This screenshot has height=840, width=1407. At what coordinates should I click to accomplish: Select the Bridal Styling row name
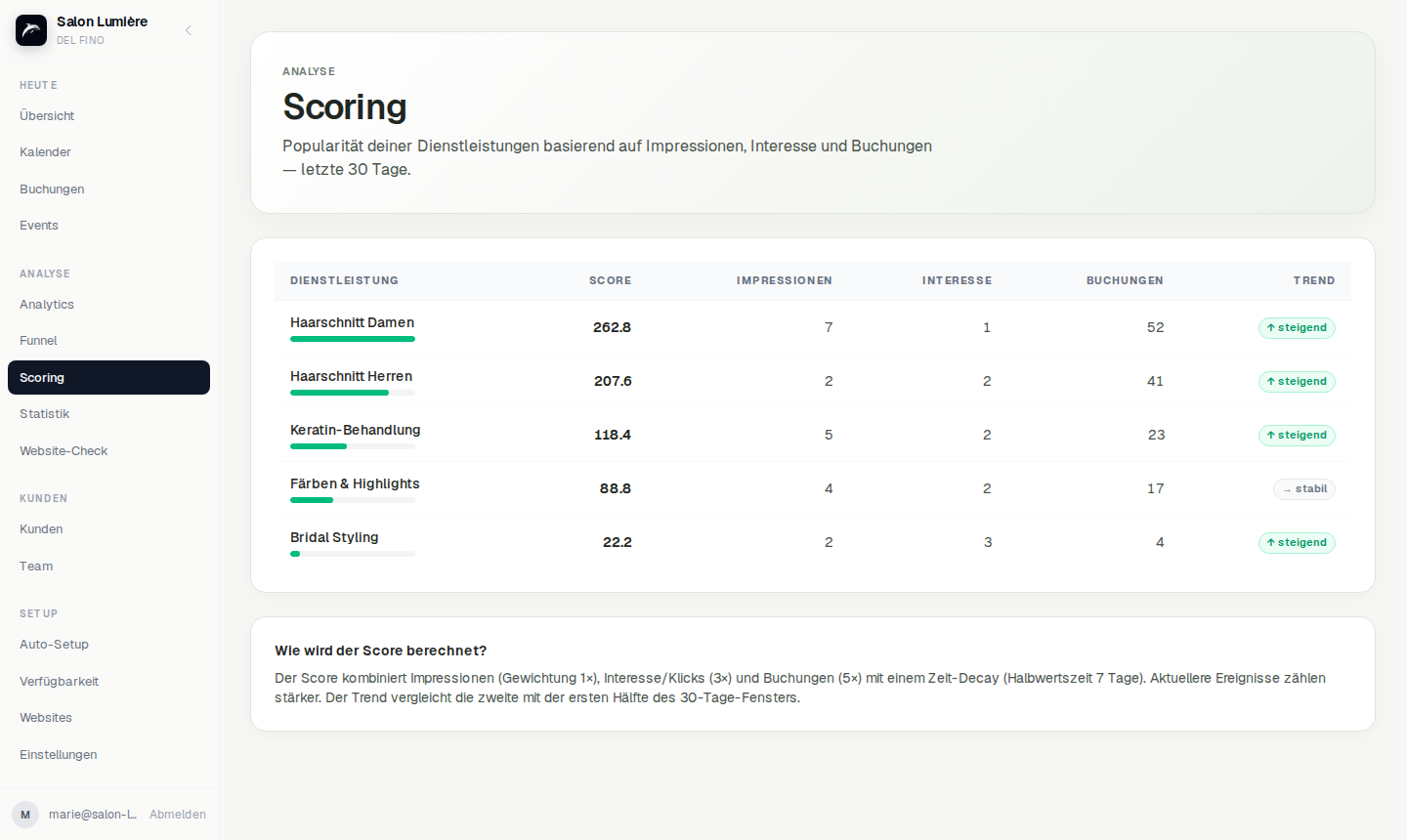(x=334, y=537)
